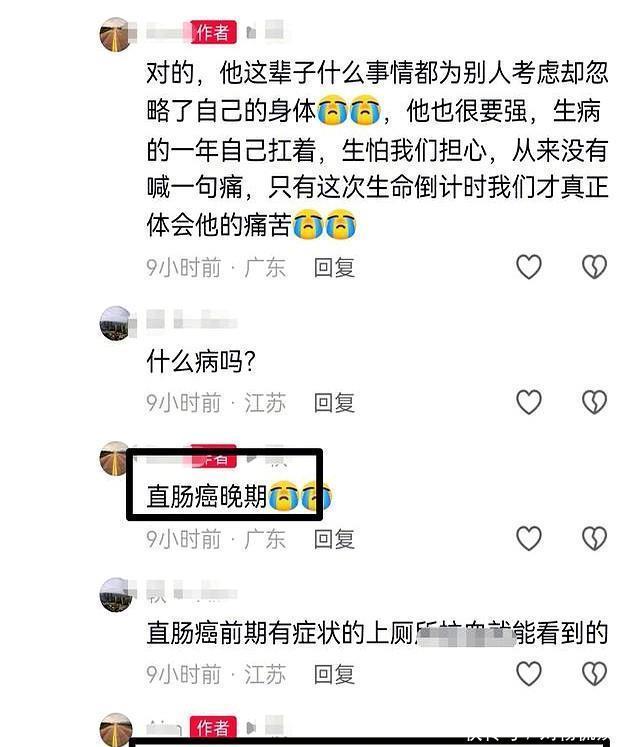Open the bottom author avatar
640x747 pixels.
[x=115, y=729]
